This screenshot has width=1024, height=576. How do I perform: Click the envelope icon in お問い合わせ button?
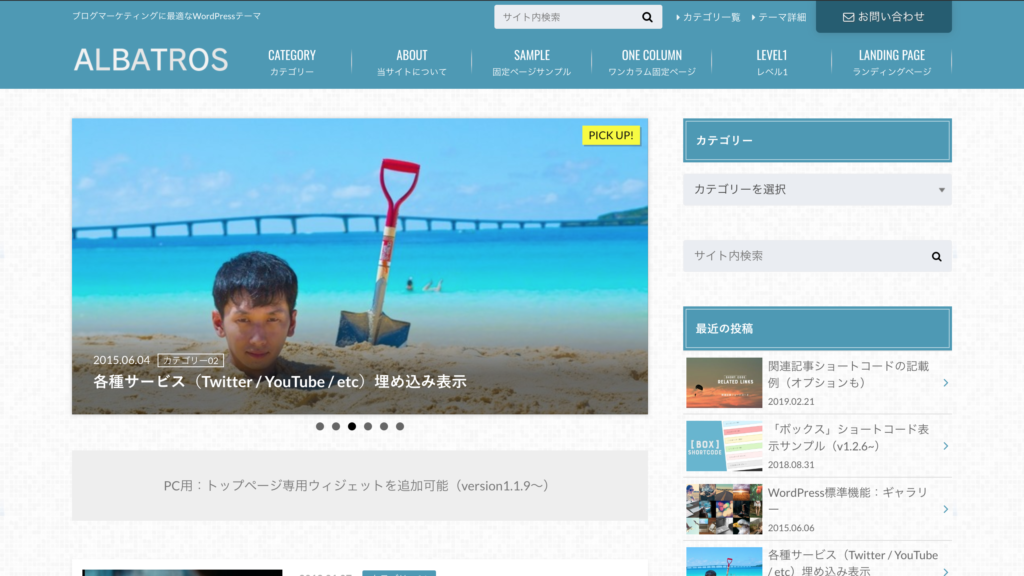(x=848, y=17)
